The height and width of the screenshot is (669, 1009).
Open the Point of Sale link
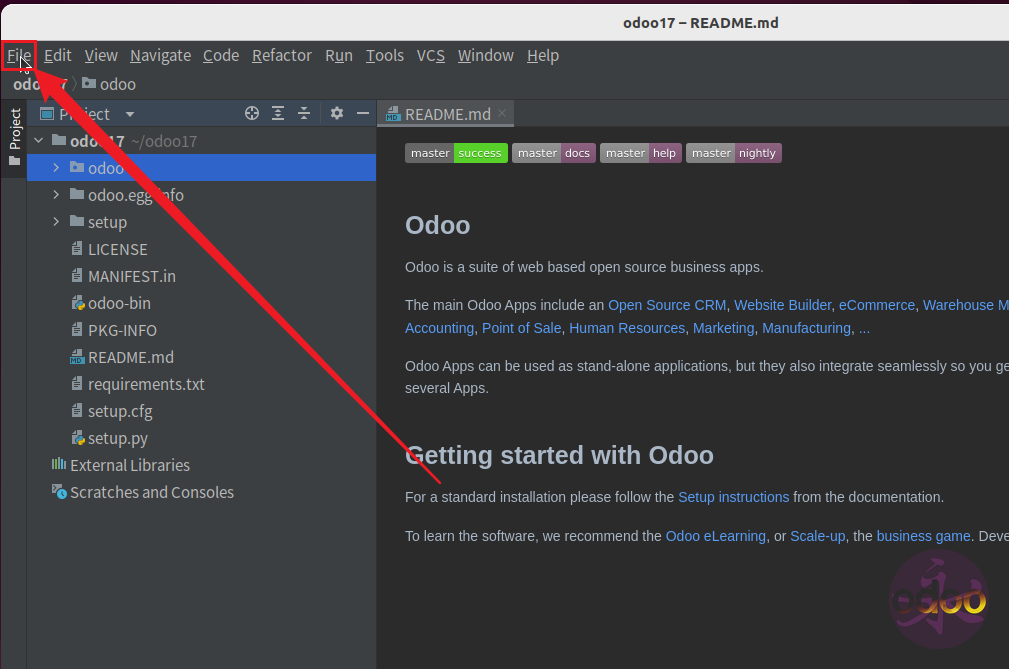[x=521, y=328]
